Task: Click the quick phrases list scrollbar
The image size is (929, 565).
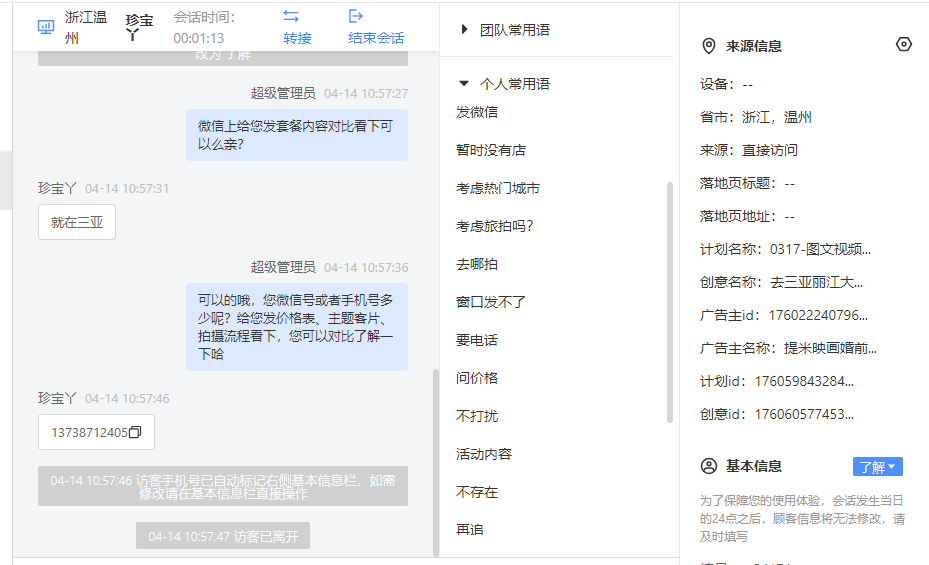Action: pos(670,302)
